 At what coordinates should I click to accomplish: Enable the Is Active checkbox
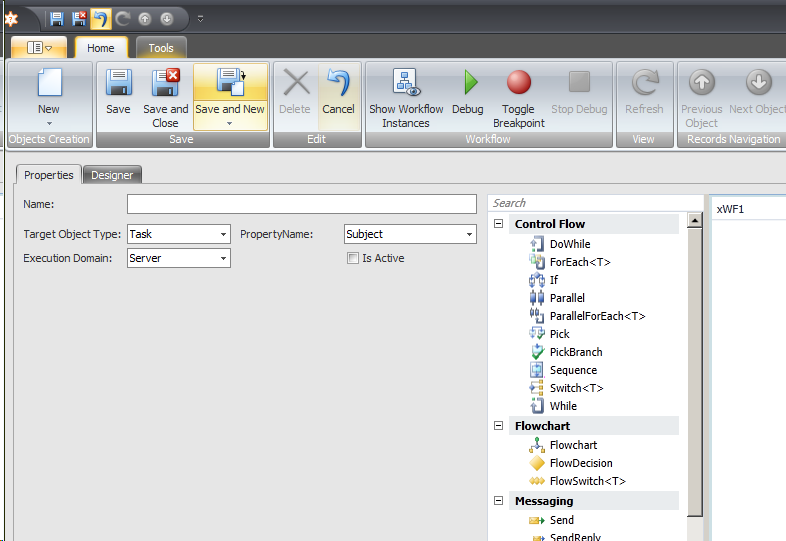[x=352, y=258]
